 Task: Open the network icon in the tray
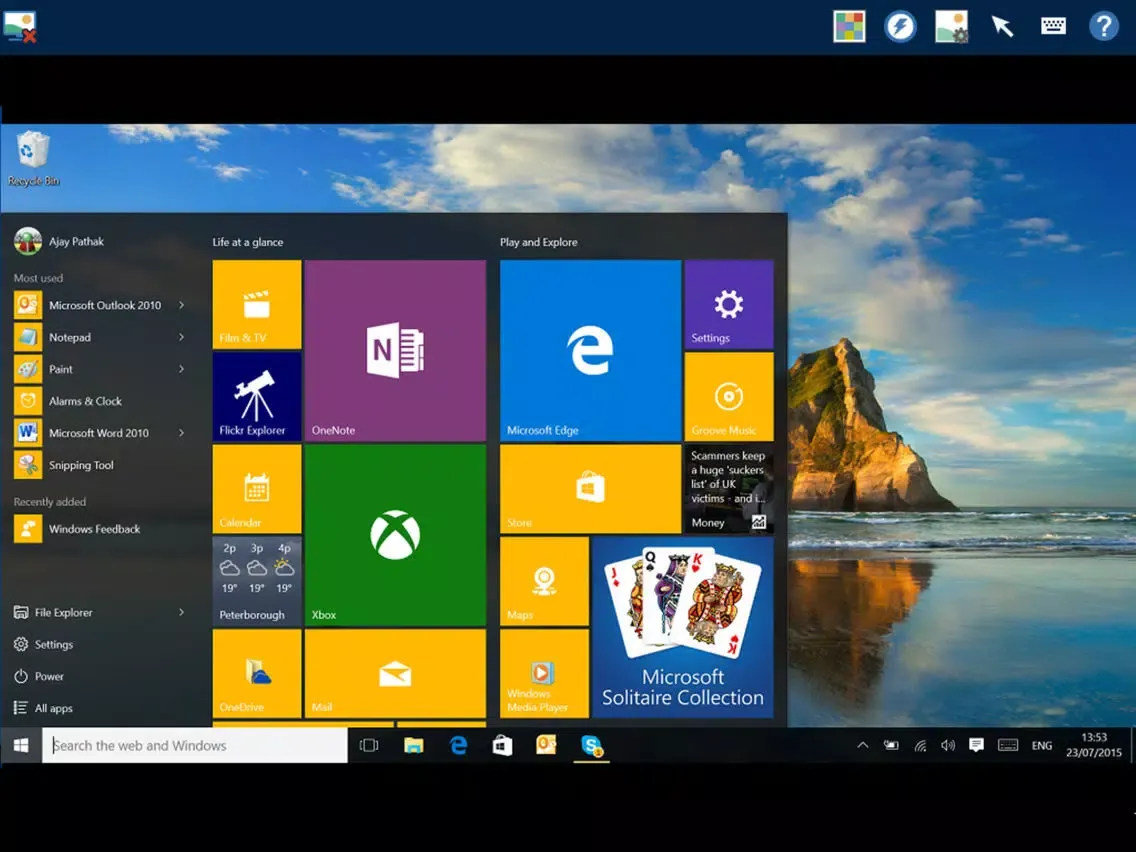[x=920, y=746]
